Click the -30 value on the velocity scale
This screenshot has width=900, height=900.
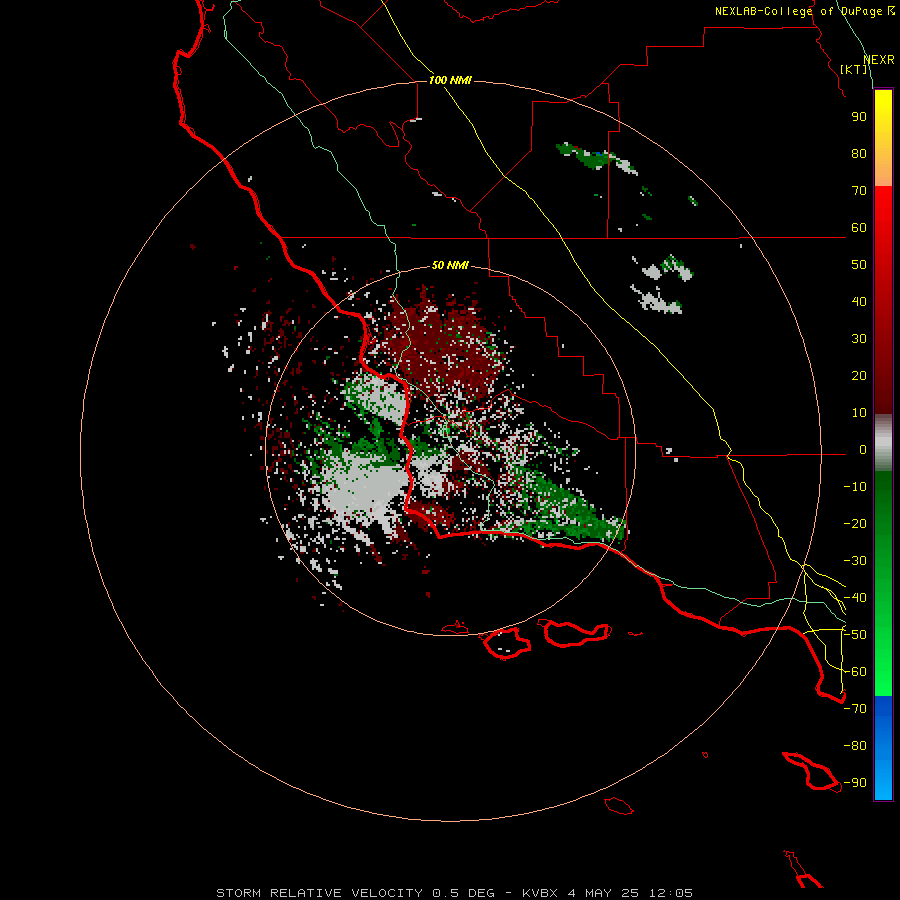coord(855,561)
